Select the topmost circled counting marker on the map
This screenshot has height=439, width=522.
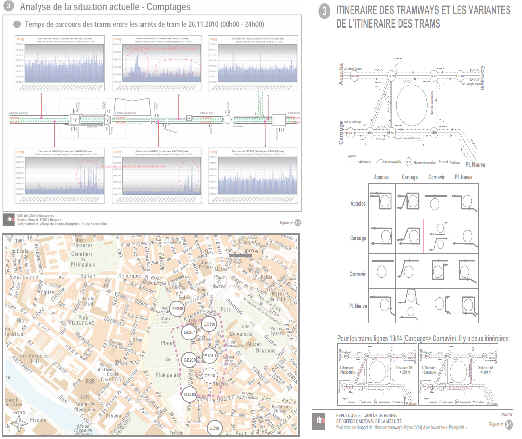177,309
